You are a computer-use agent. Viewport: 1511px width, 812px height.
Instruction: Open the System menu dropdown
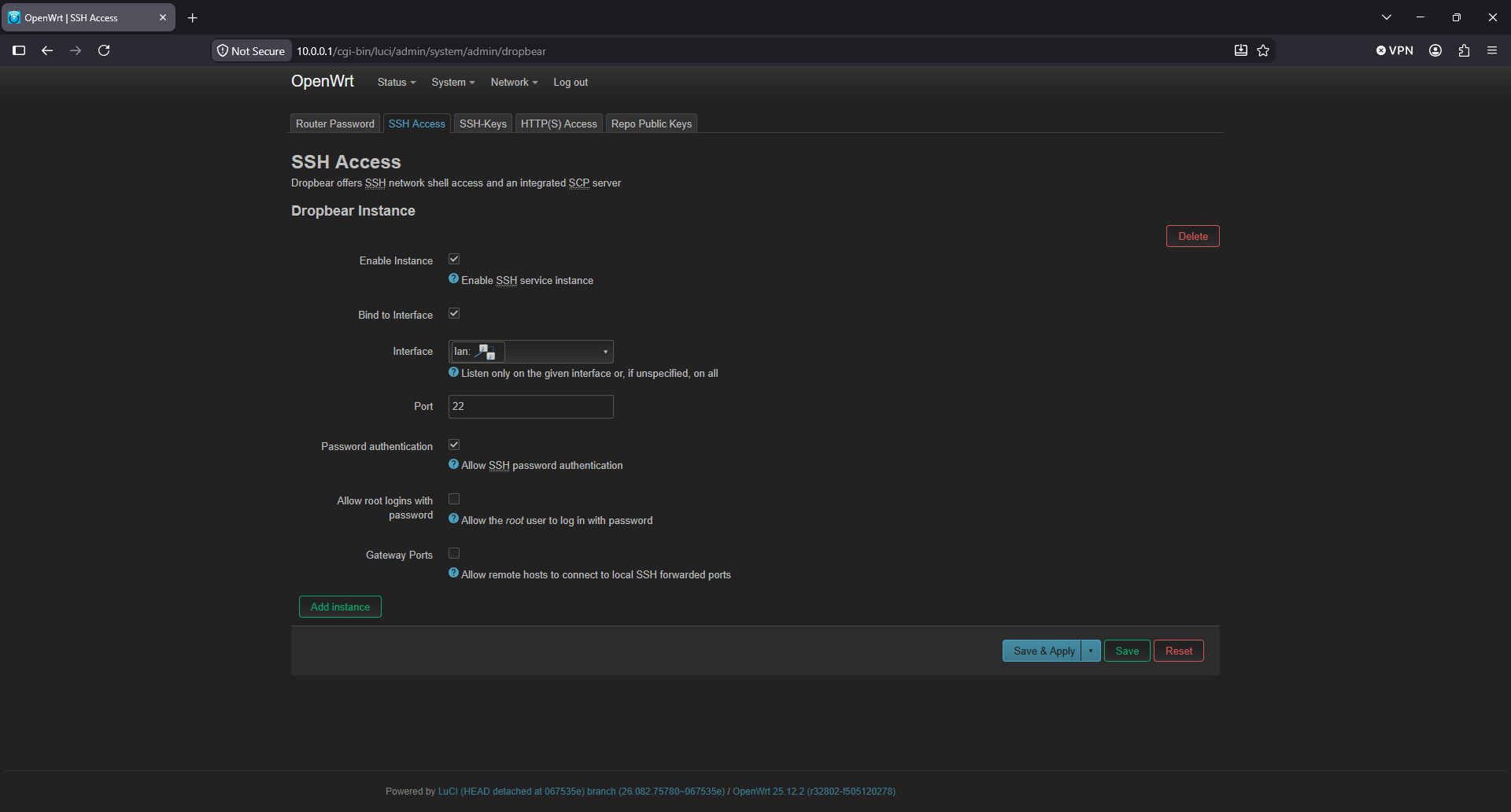(453, 82)
